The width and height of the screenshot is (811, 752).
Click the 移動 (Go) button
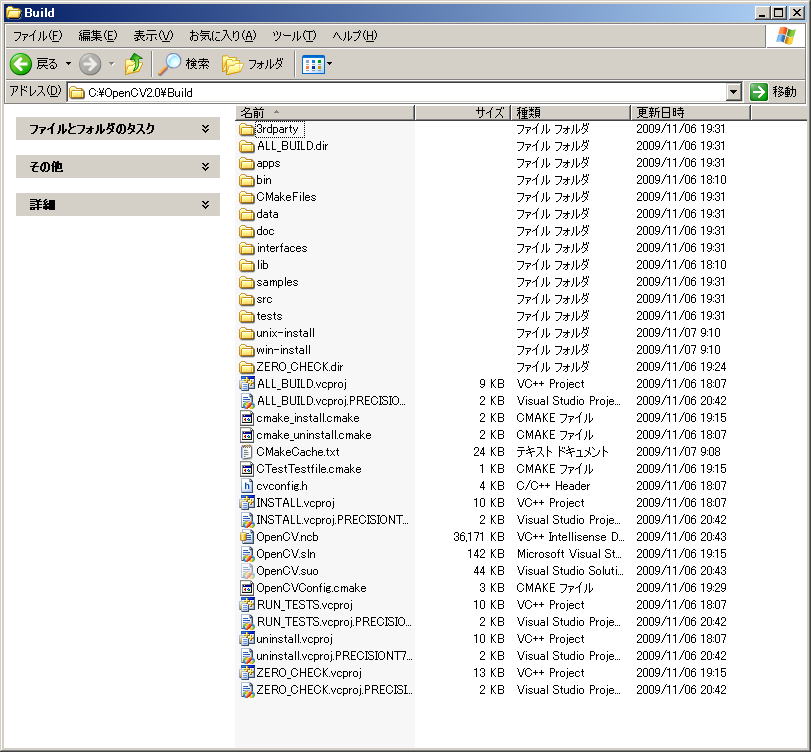pyautogui.click(x=774, y=92)
